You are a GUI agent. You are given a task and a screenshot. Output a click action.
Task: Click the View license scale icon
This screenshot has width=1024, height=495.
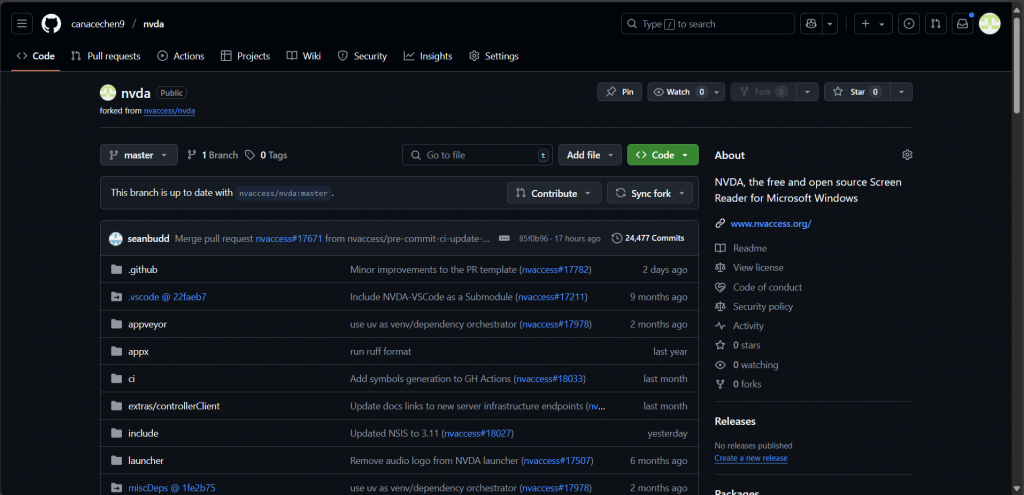coord(720,268)
